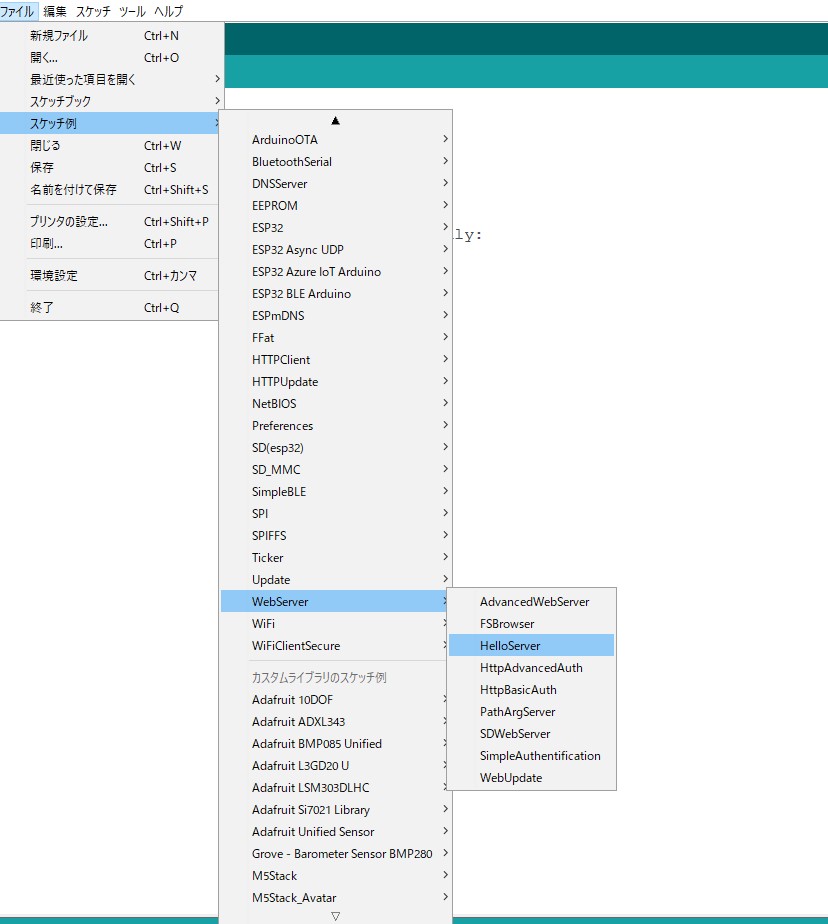Screen dimensions: 828x924
Task: Open ESP32 BLE Arduino examples
Action: (335, 293)
